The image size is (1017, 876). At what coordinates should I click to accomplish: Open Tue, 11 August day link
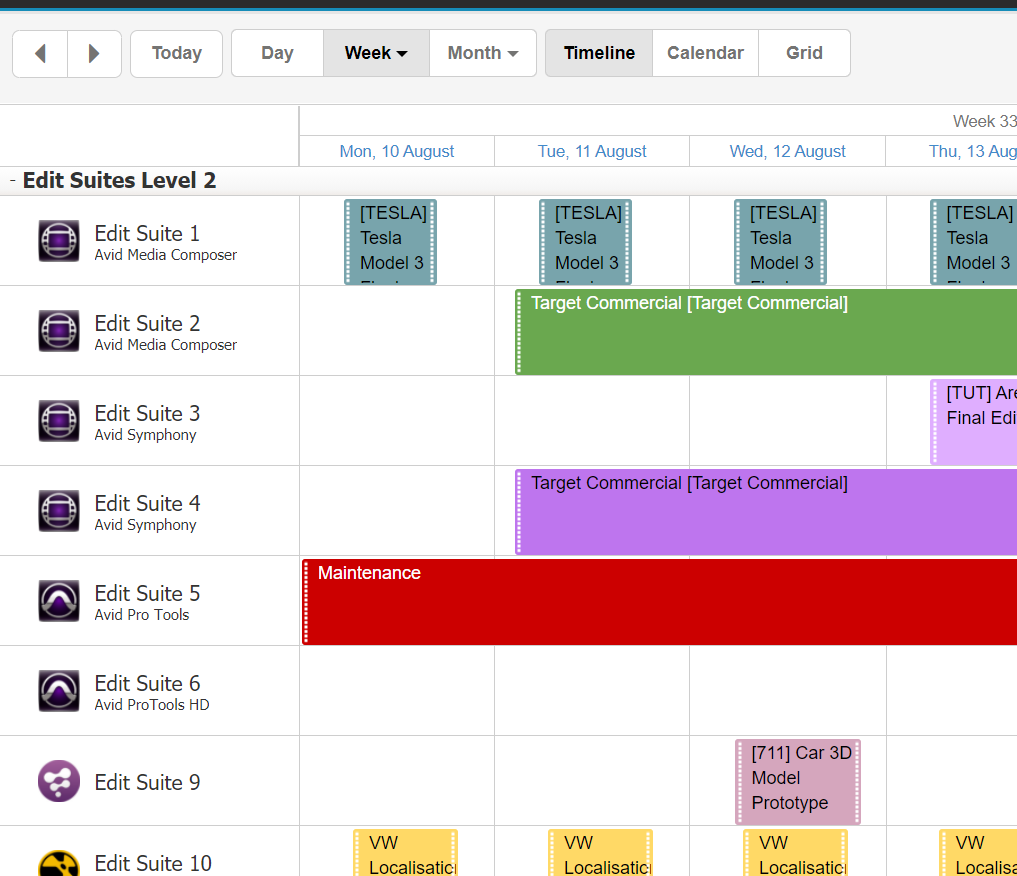tap(592, 152)
